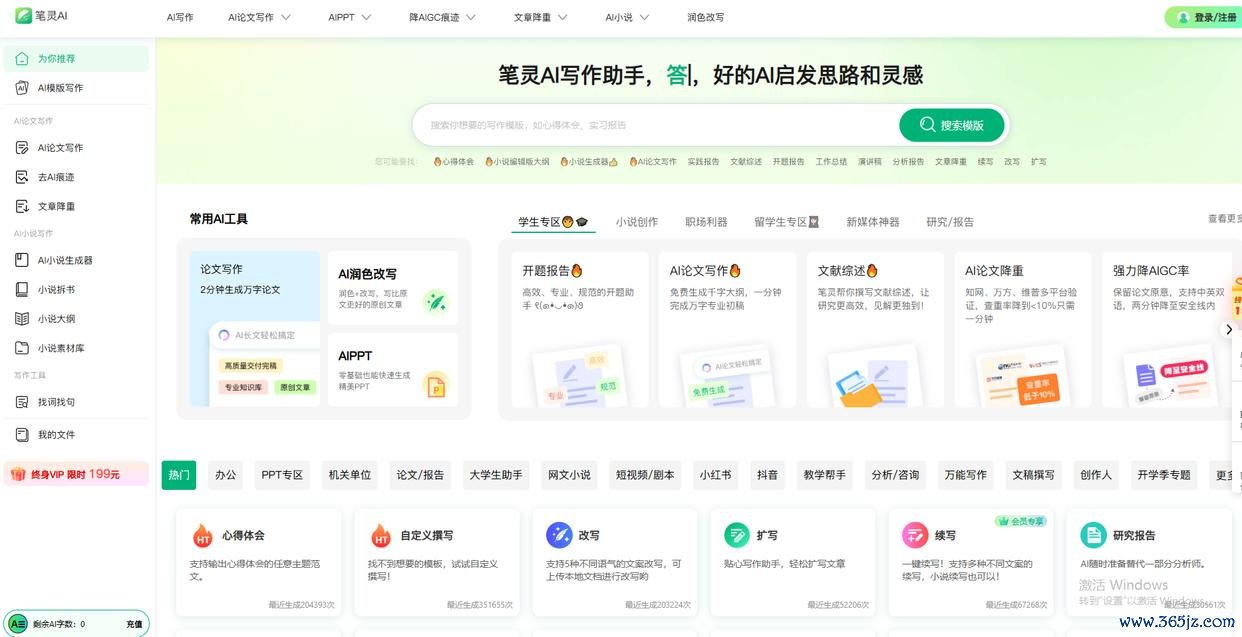Screen dimensions: 1242x637
Task: Show next tool cards with right arrow
Action: [1229, 329]
